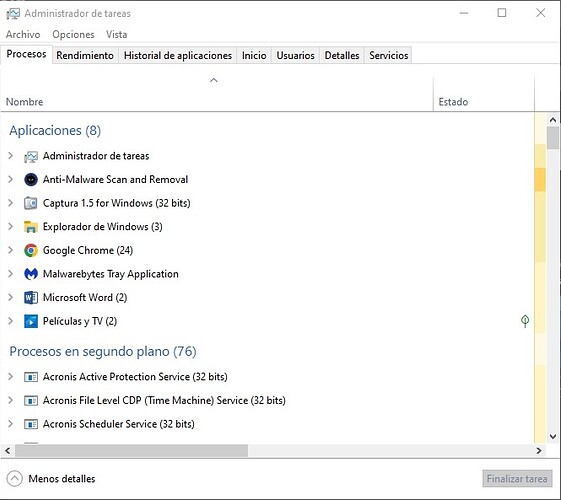Click Procesos en segundo plano (76) heading
This screenshot has width=561, height=500.
(103, 352)
